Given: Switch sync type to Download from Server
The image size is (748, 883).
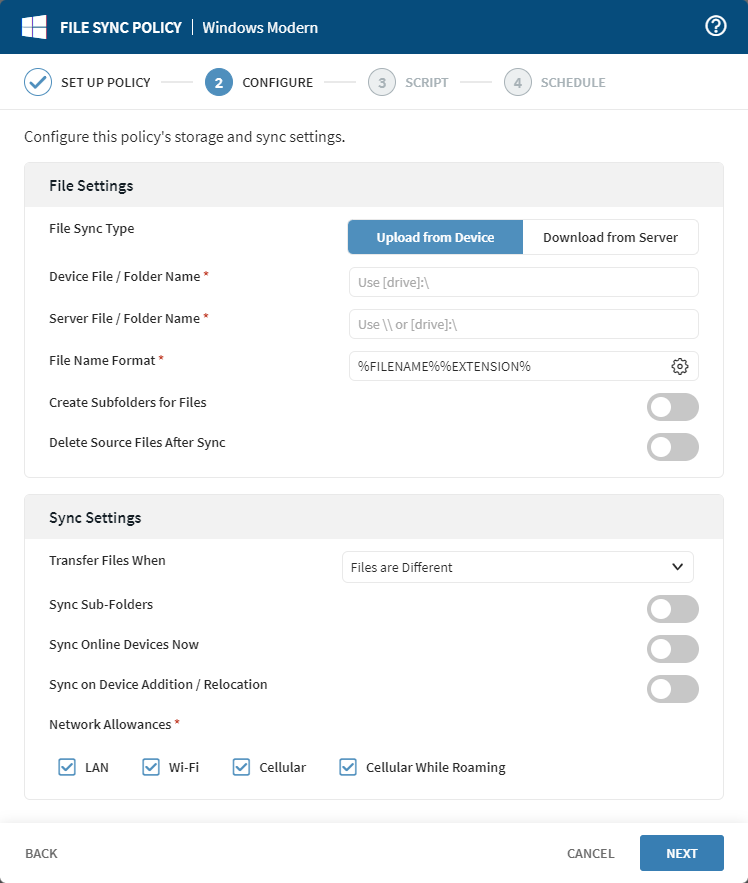Looking at the screenshot, I should point(611,237).
